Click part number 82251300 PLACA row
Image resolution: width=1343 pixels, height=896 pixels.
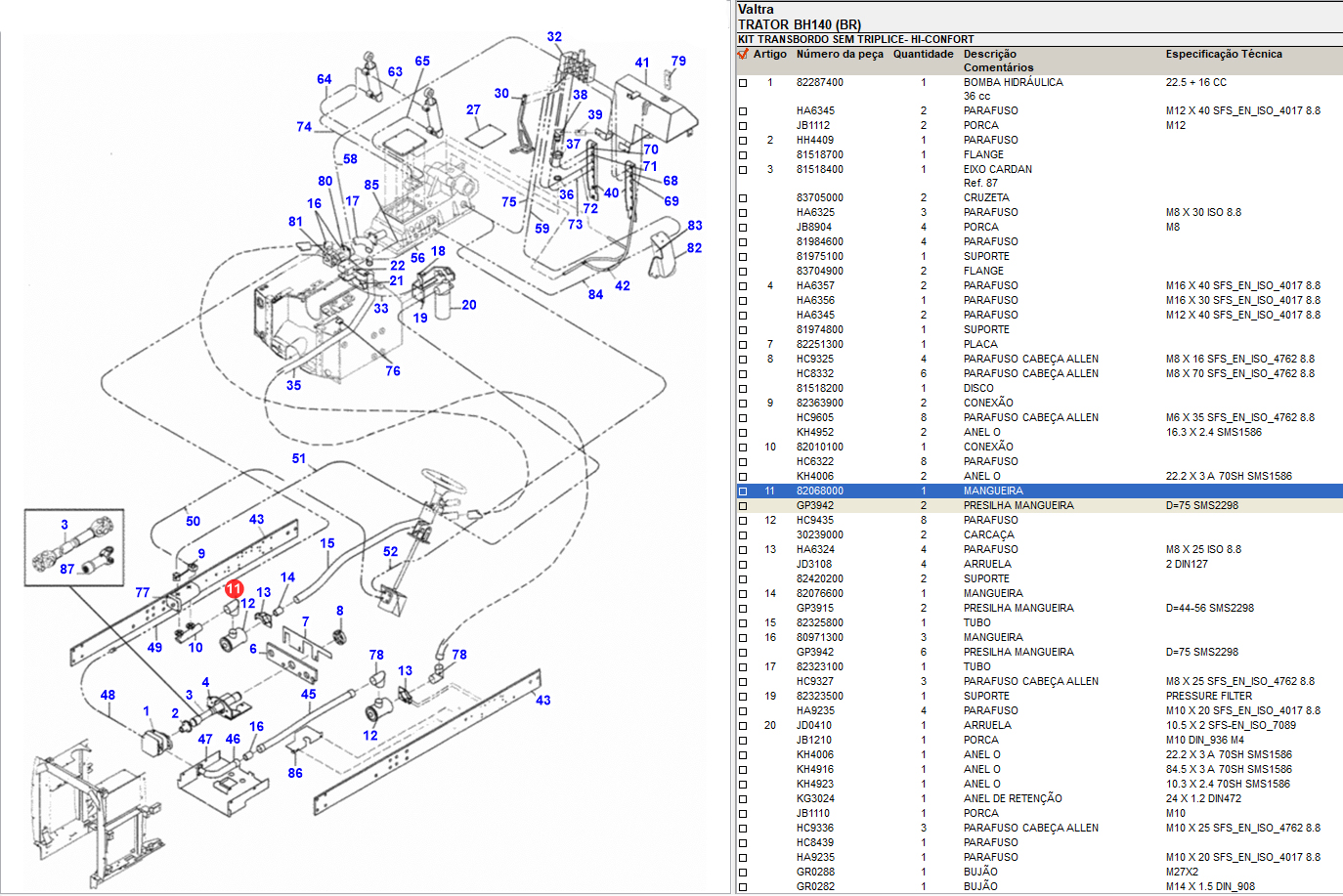819,344
